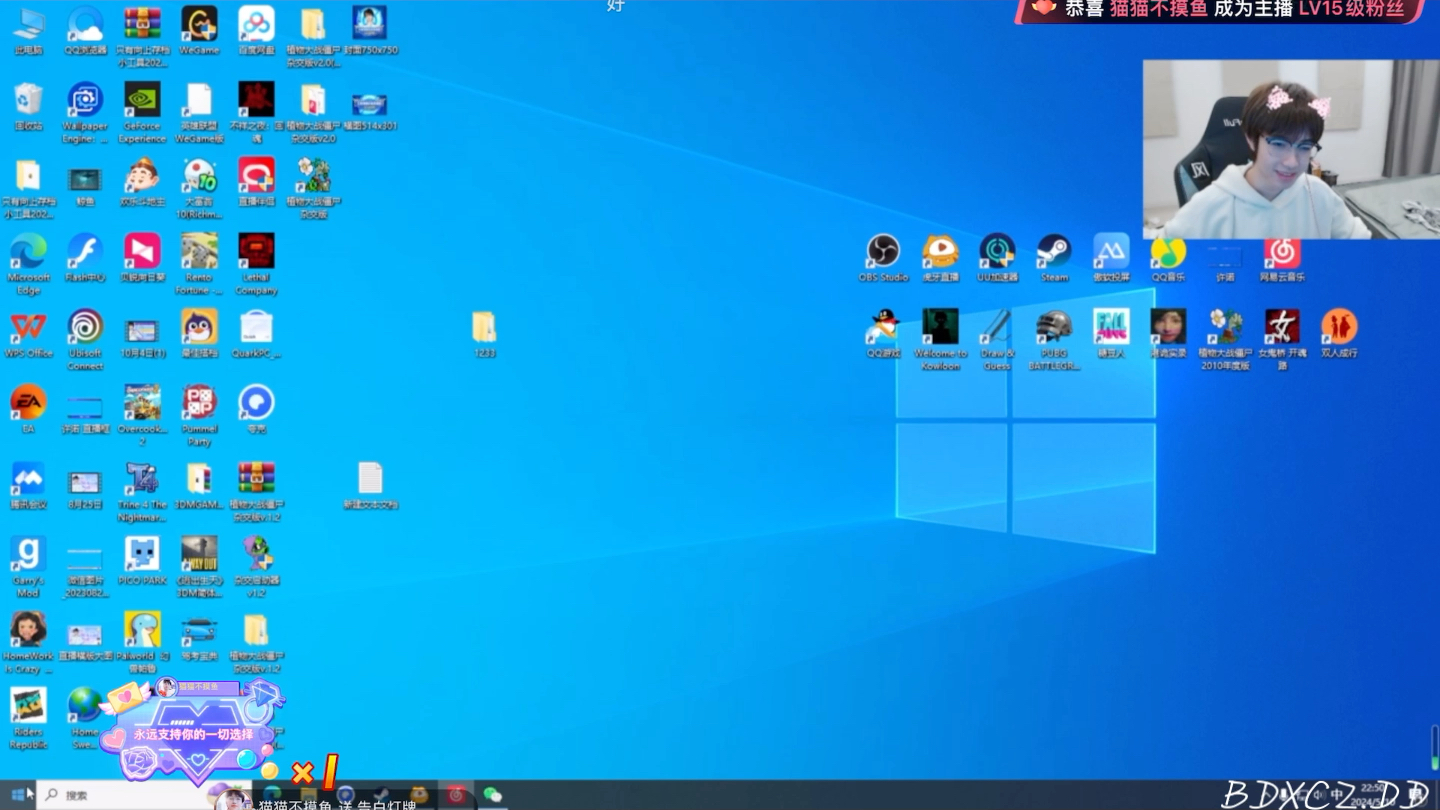Launch Garry's Mod shortcut

point(28,569)
